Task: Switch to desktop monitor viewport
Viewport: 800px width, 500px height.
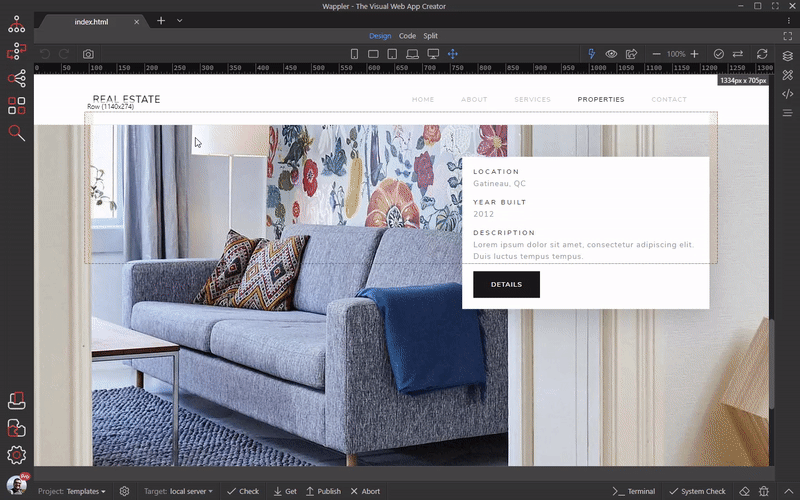Action: click(x=433, y=54)
